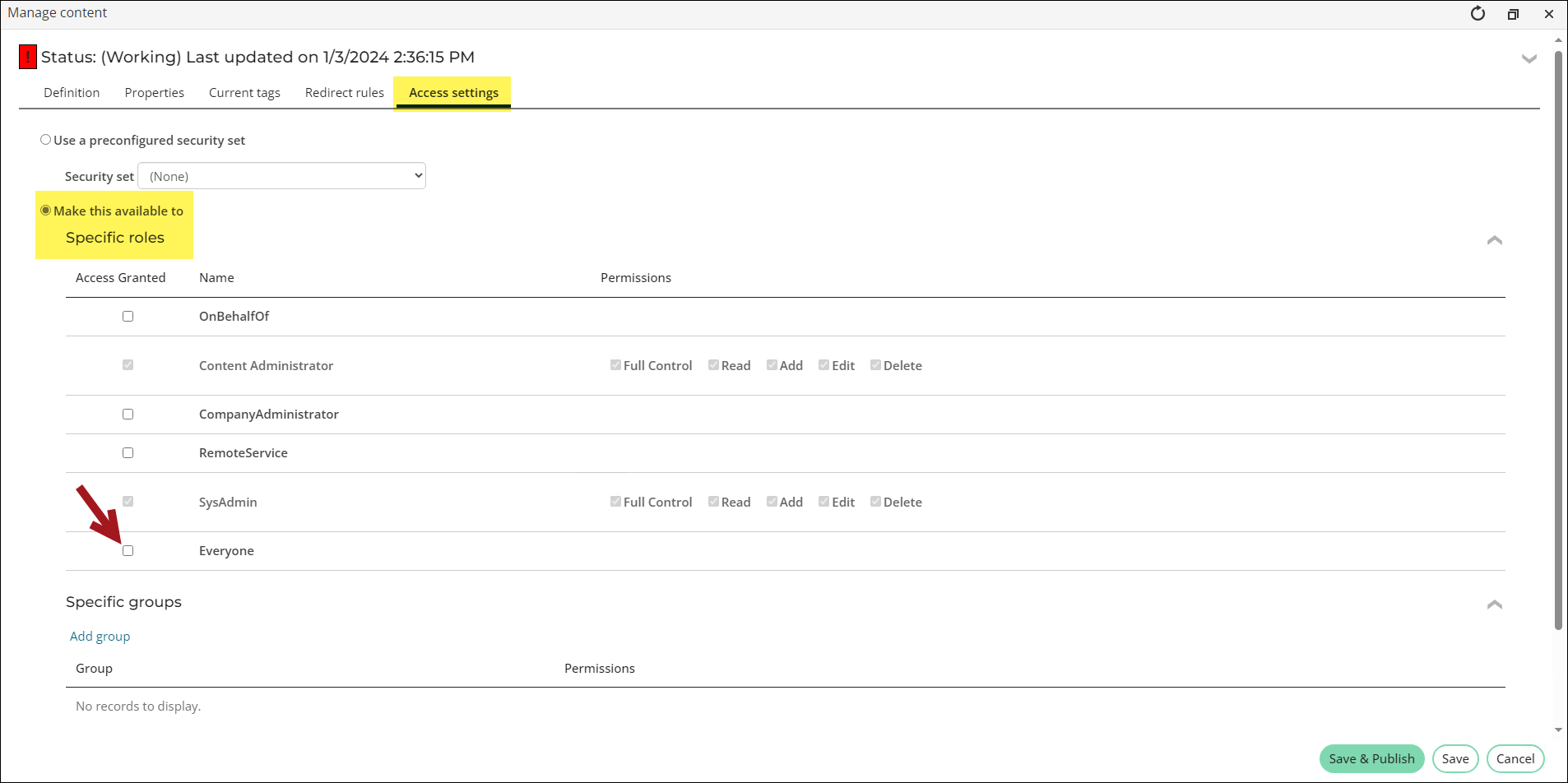The height and width of the screenshot is (783, 1568).
Task: Click the No records to display text
Action: pyautogui.click(x=138, y=707)
